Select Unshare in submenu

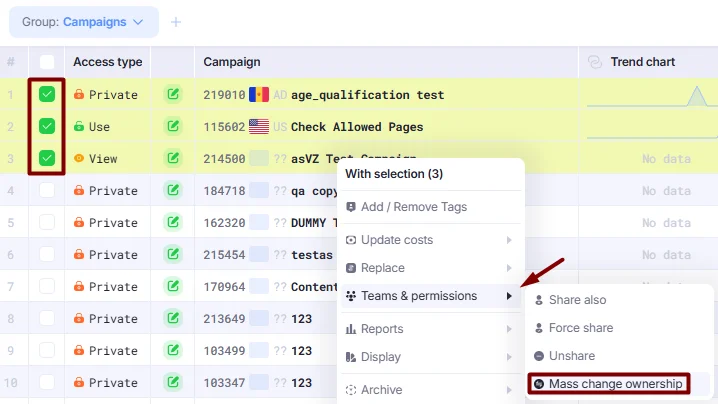tap(619, 356)
